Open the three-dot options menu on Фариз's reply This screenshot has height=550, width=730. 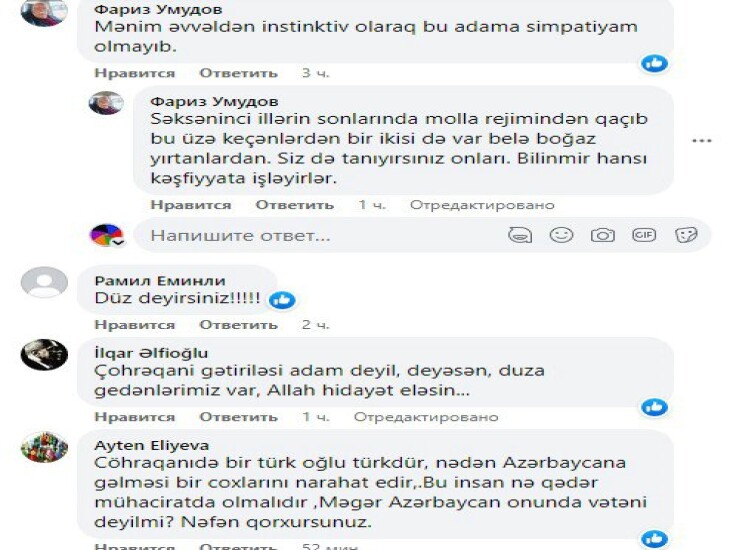coord(702,141)
